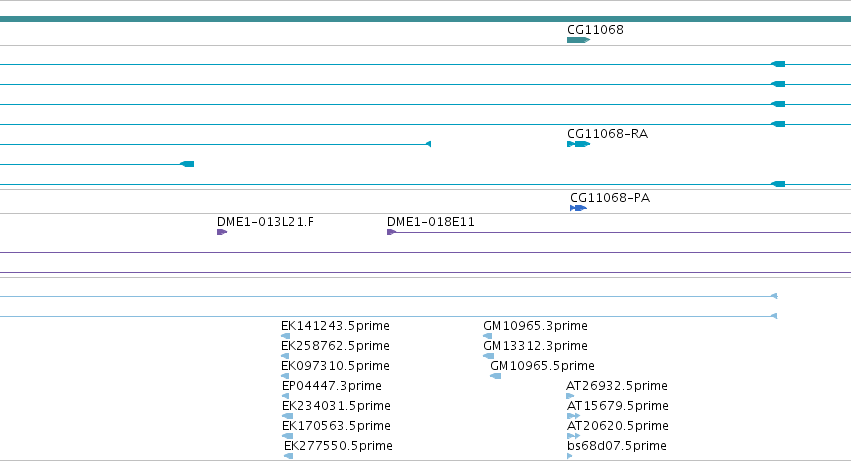The image size is (851, 461).
Task: Click the EK277550.5prime EST label
Action: point(338,446)
